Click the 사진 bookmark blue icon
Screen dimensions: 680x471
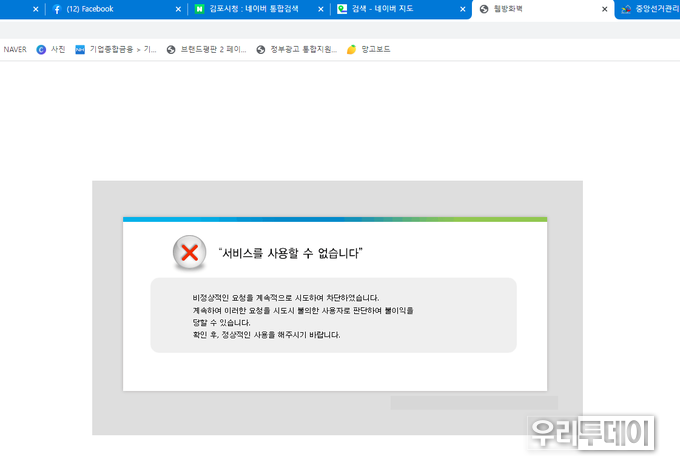[x=41, y=49]
